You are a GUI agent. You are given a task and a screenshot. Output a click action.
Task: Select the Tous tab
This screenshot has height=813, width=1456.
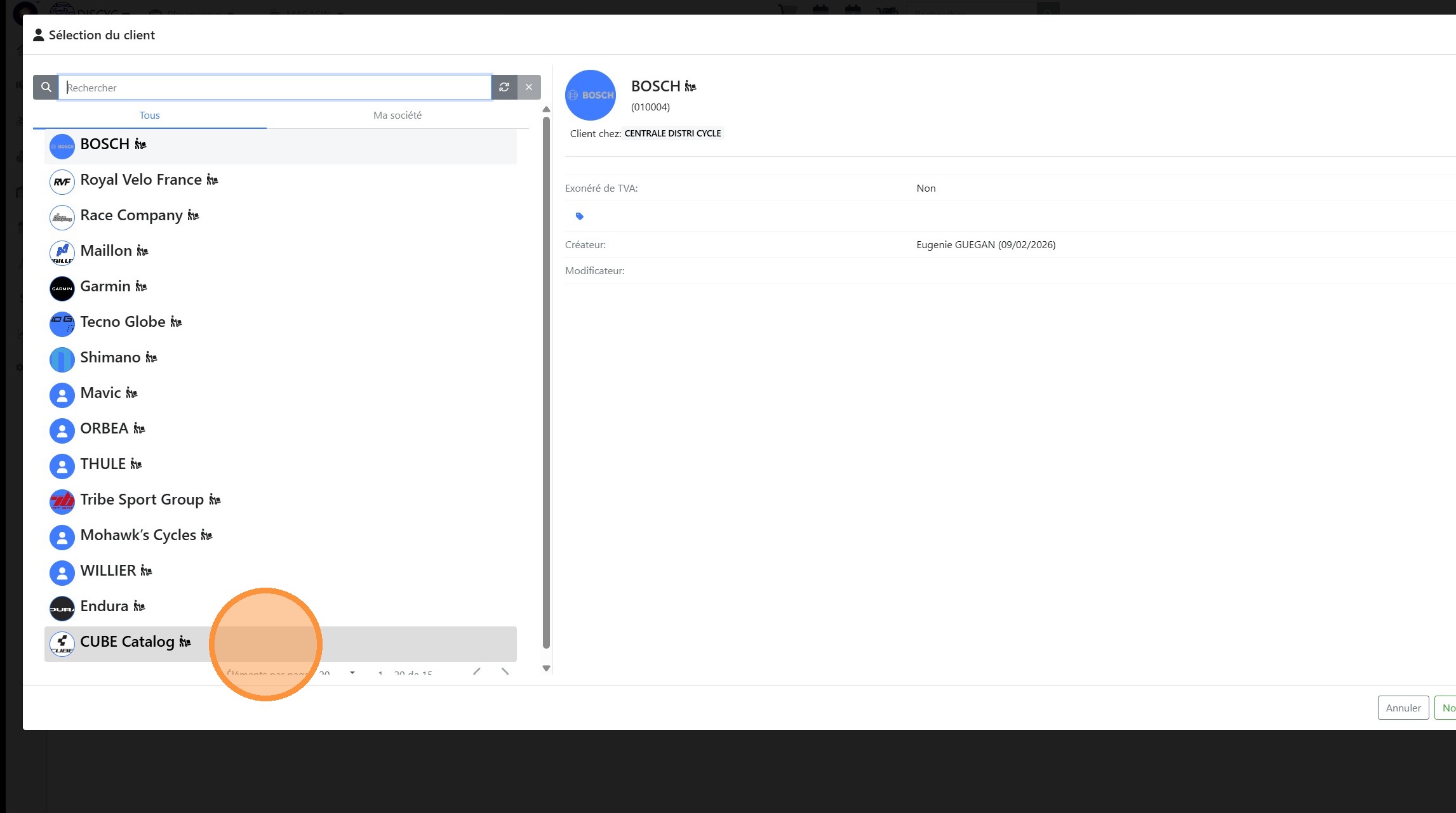(150, 116)
